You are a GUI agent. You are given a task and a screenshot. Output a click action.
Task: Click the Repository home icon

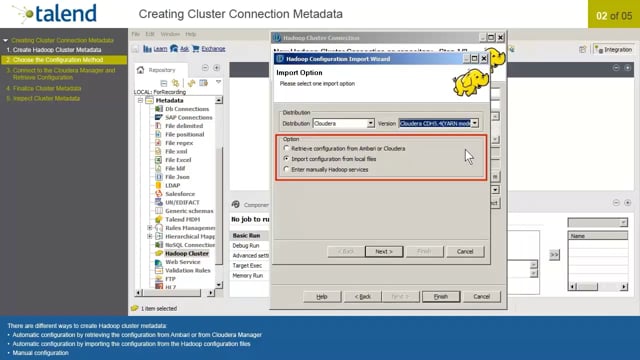[140, 70]
